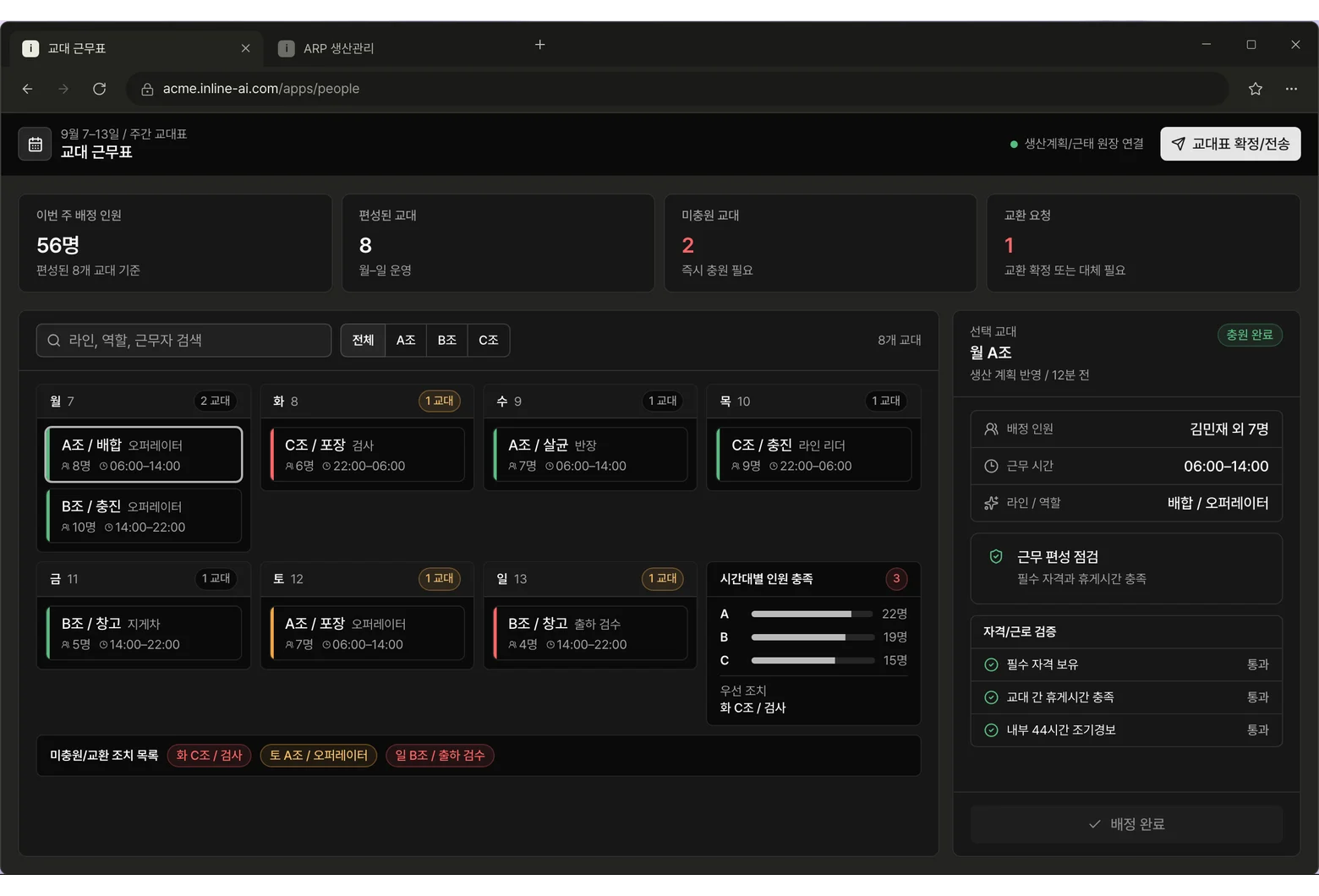Select the Saturday A조 / 포장 shift card
The height and width of the screenshot is (896, 1319).
tap(367, 633)
